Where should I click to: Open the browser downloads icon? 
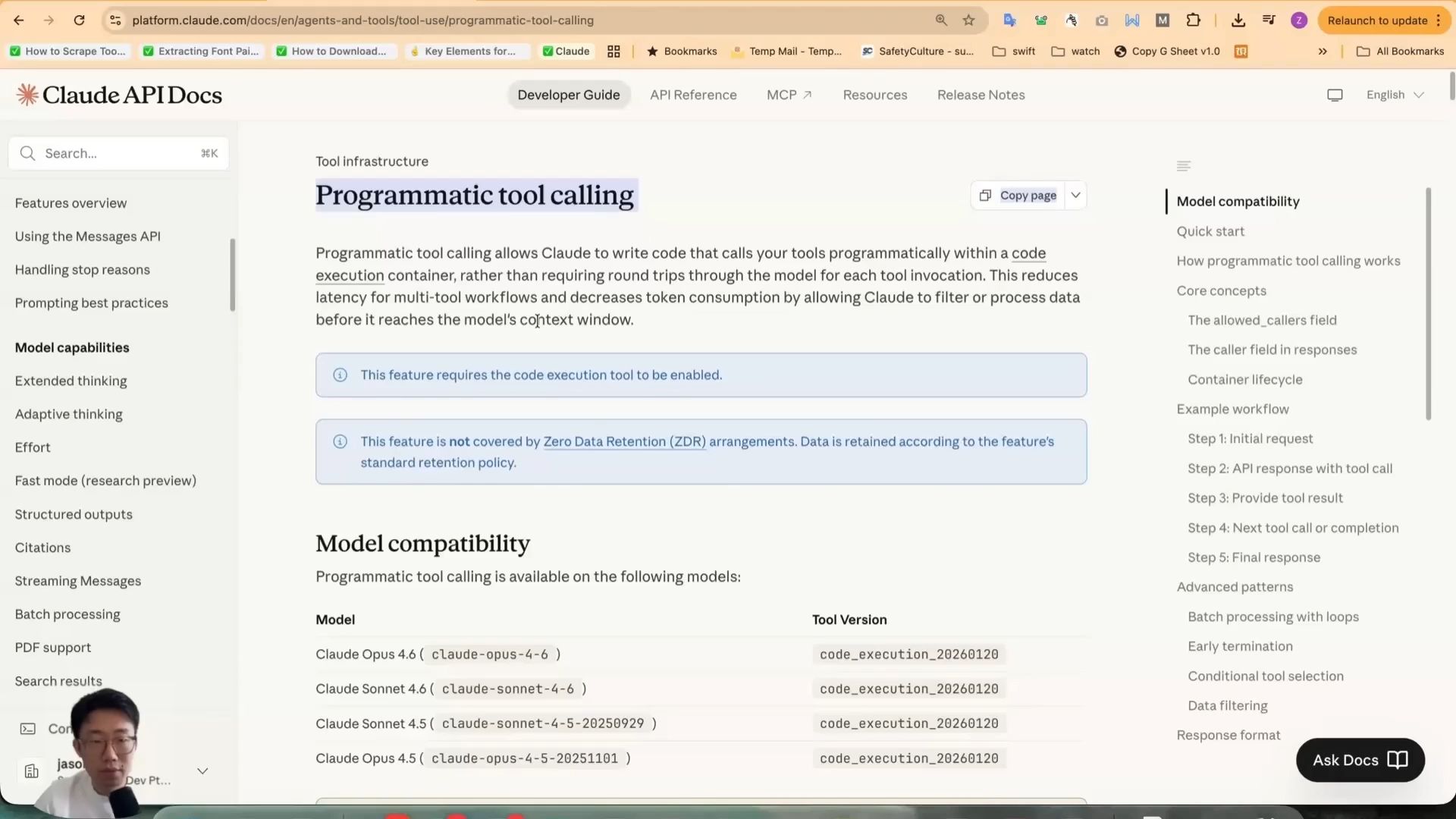tap(1238, 20)
